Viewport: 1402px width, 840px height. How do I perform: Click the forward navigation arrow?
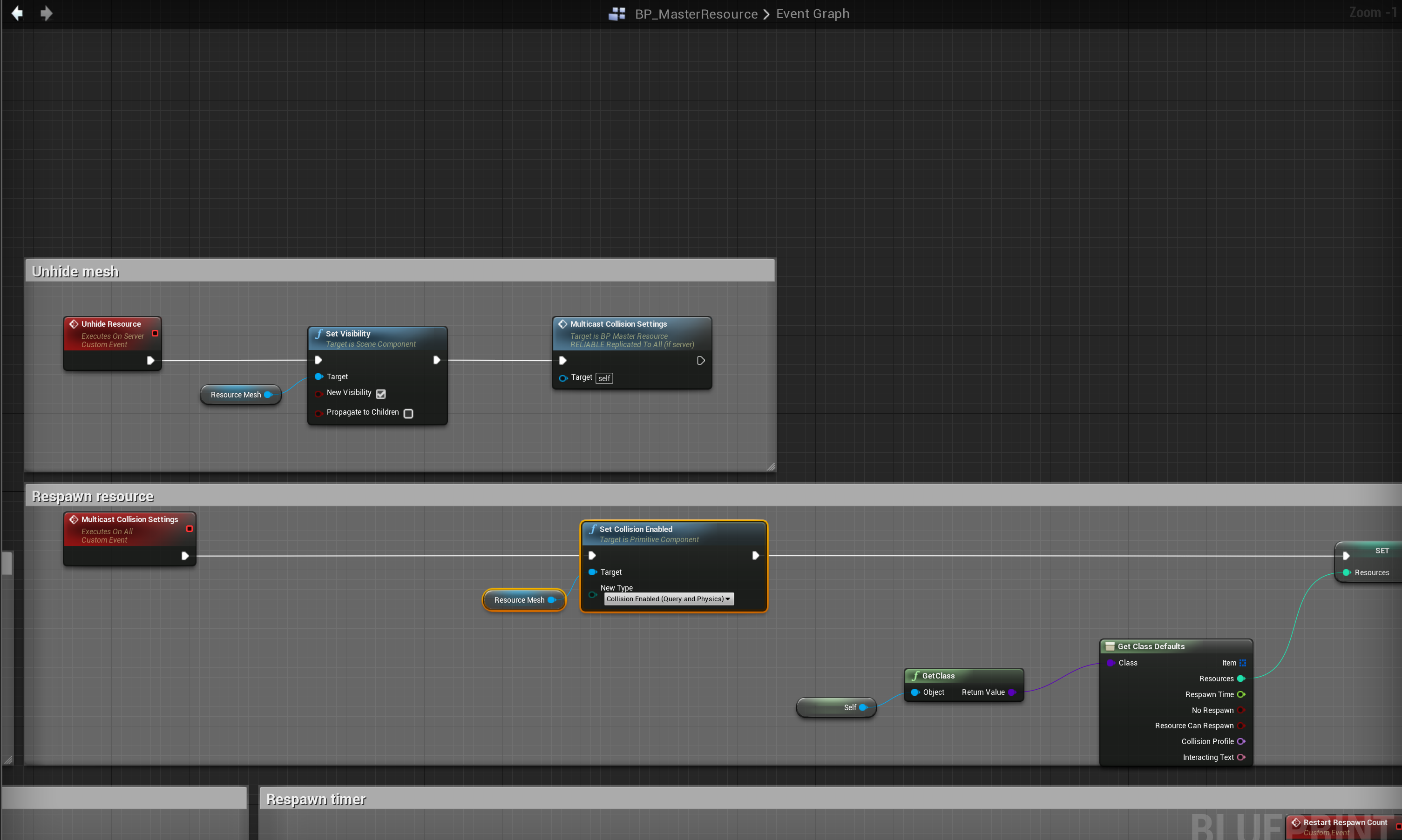point(47,13)
